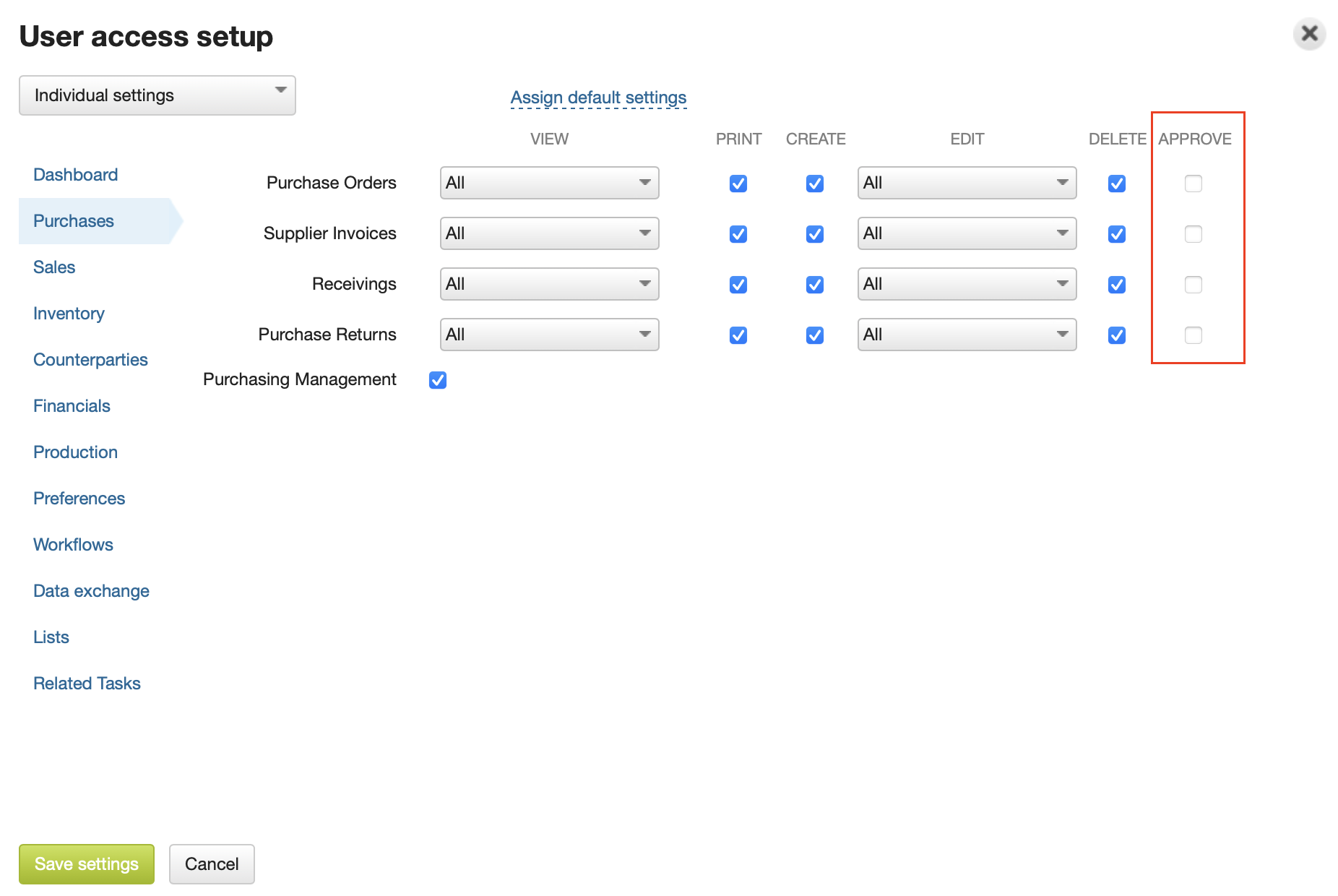Select the Data exchange section

91,591
